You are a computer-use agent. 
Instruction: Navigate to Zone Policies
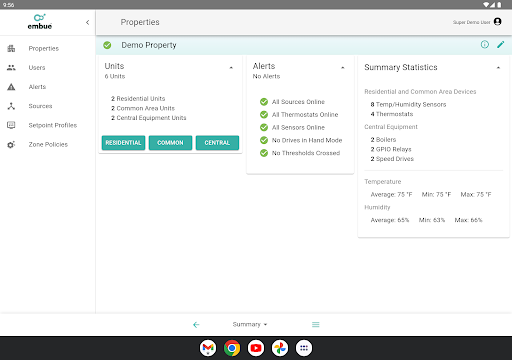(48, 145)
